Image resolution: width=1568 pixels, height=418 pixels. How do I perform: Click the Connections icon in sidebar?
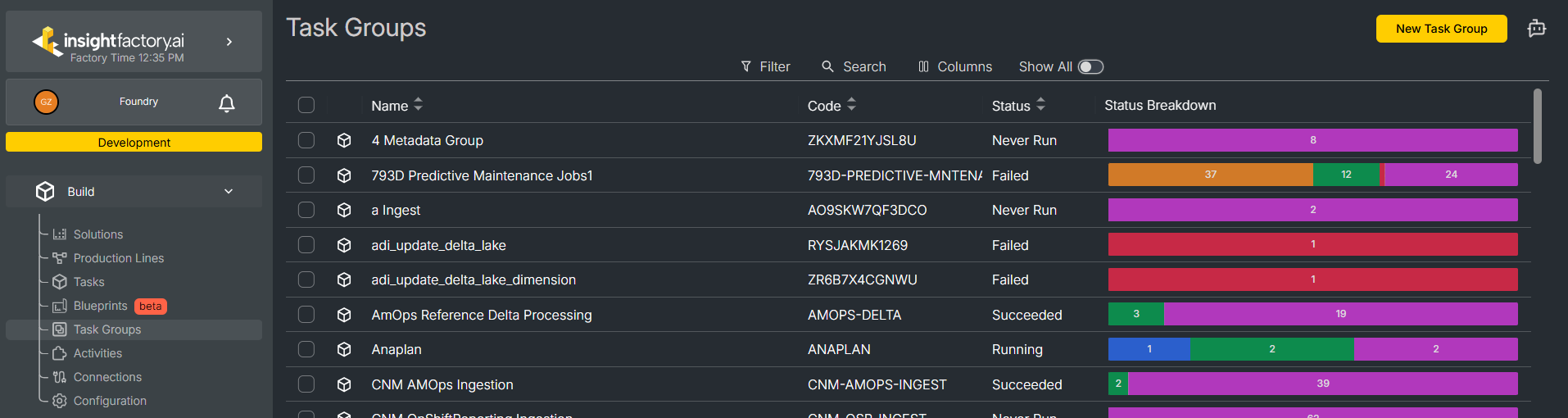click(60, 377)
